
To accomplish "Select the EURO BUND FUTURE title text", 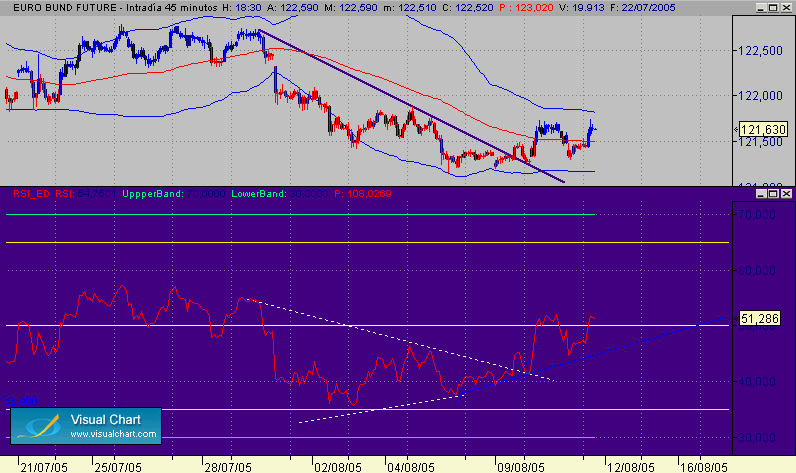I will coord(64,8).
